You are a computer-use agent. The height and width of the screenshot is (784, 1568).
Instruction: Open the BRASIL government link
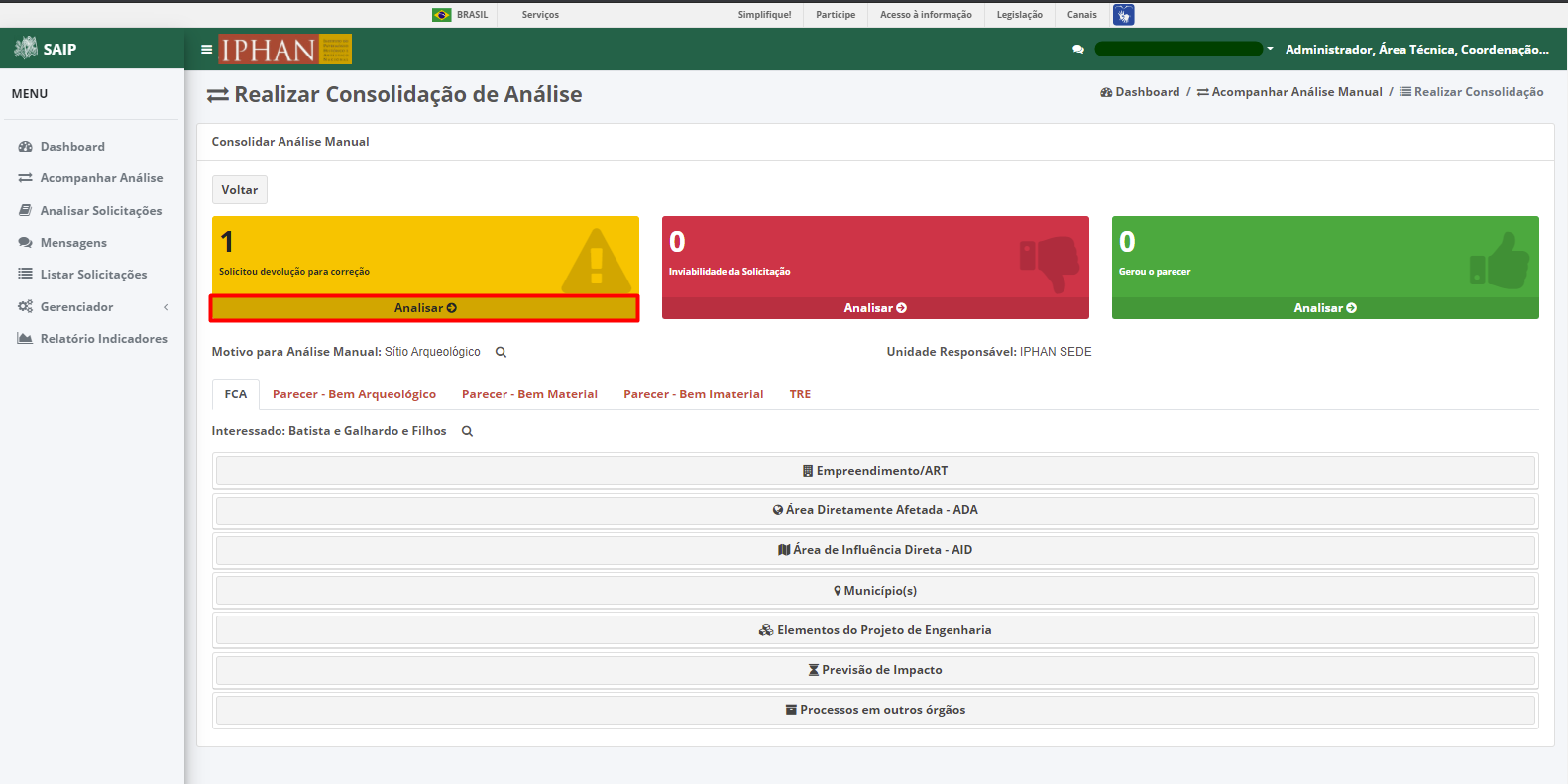(x=472, y=15)
